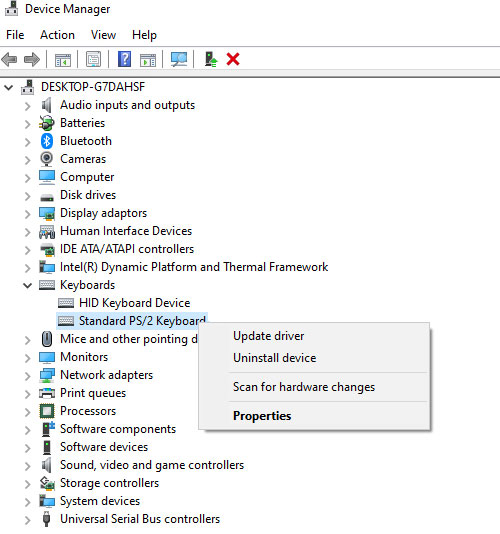Click the Cameras webcam icon
The width and height of the screenshot is (500, 534).
coord(47,159)
